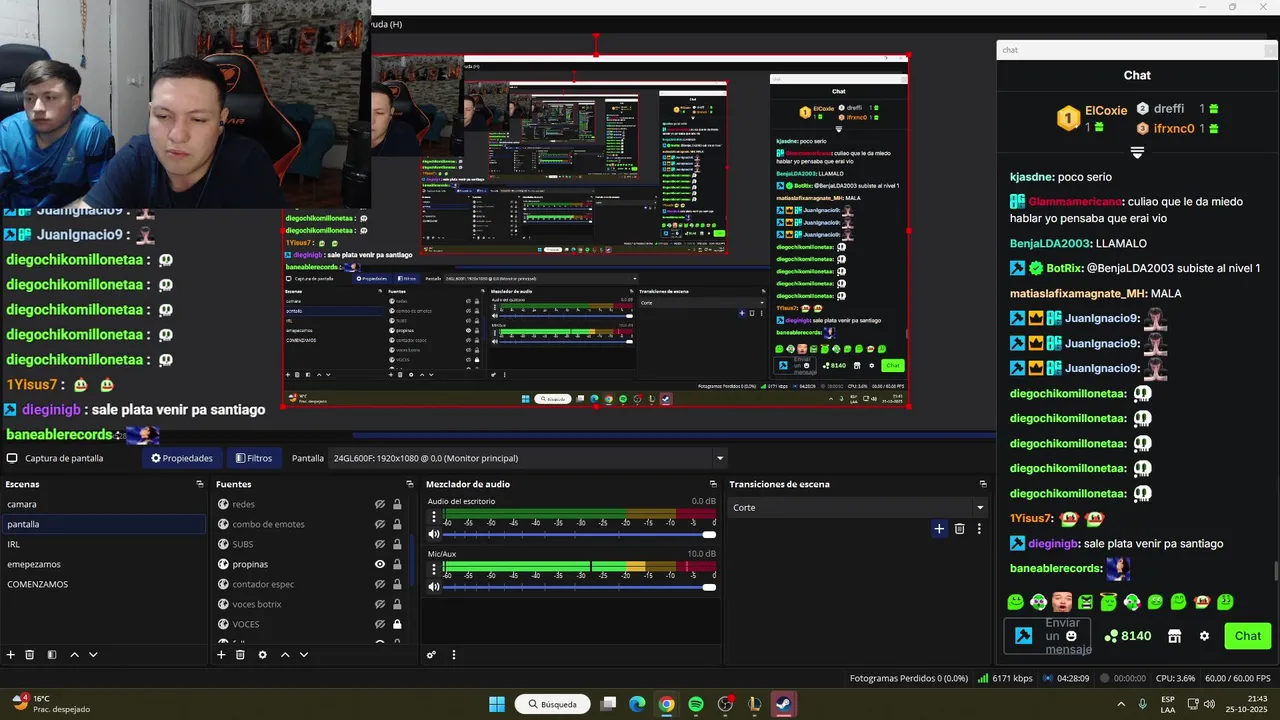
Task: Open Mic/Aux track options menu
Action: (434, 569)
